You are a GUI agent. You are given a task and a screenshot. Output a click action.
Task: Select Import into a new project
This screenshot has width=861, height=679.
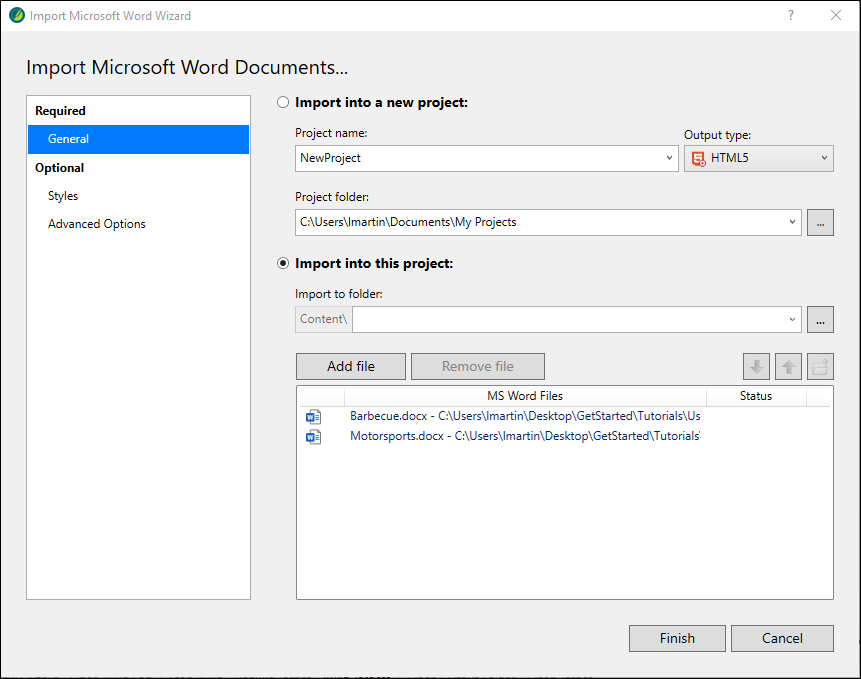(x=283, y=103)
